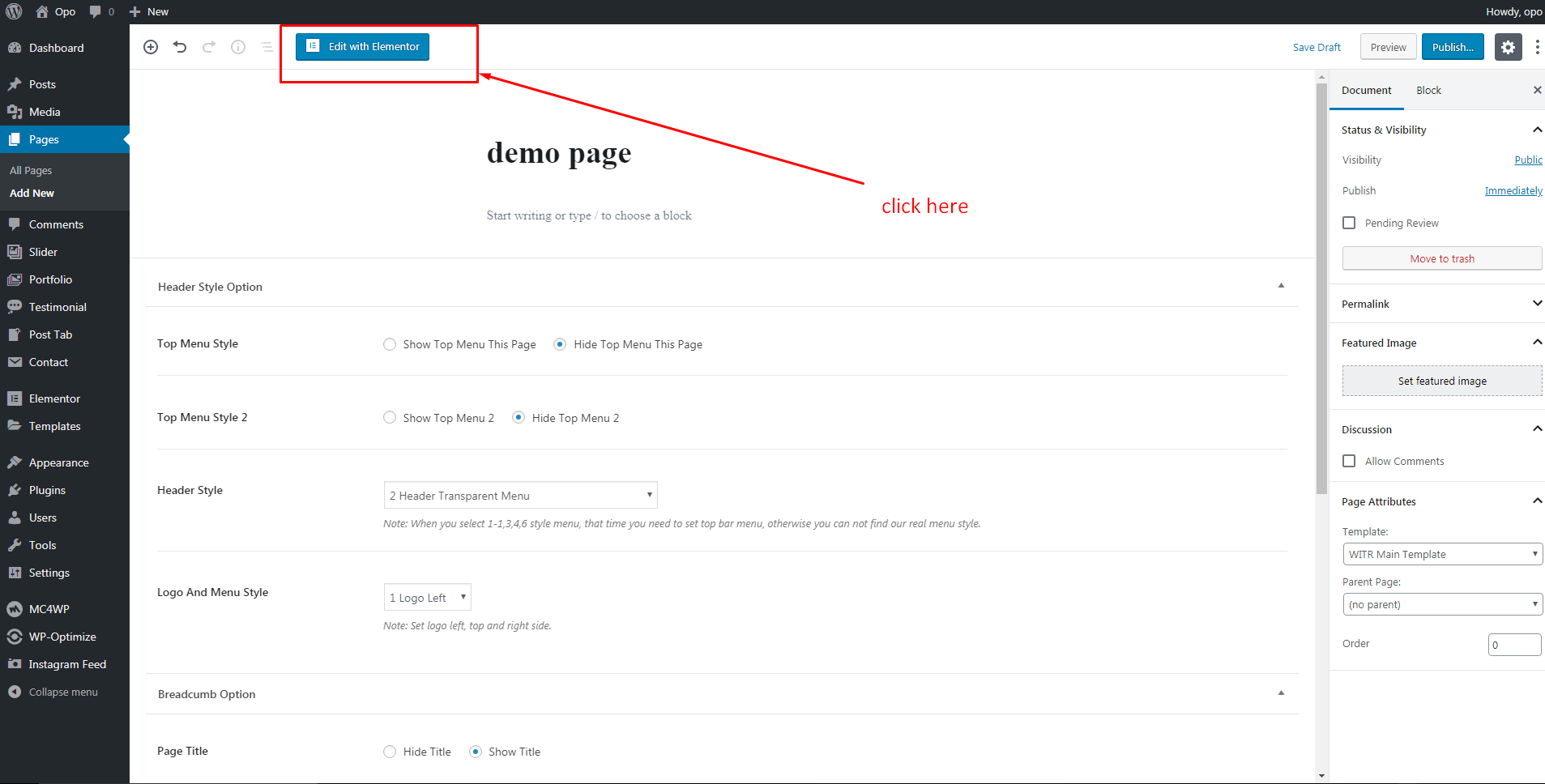Collapse the Breadcumb Option section
The width and height of the screenshot is (1545, 784).
coord(1281,693)
